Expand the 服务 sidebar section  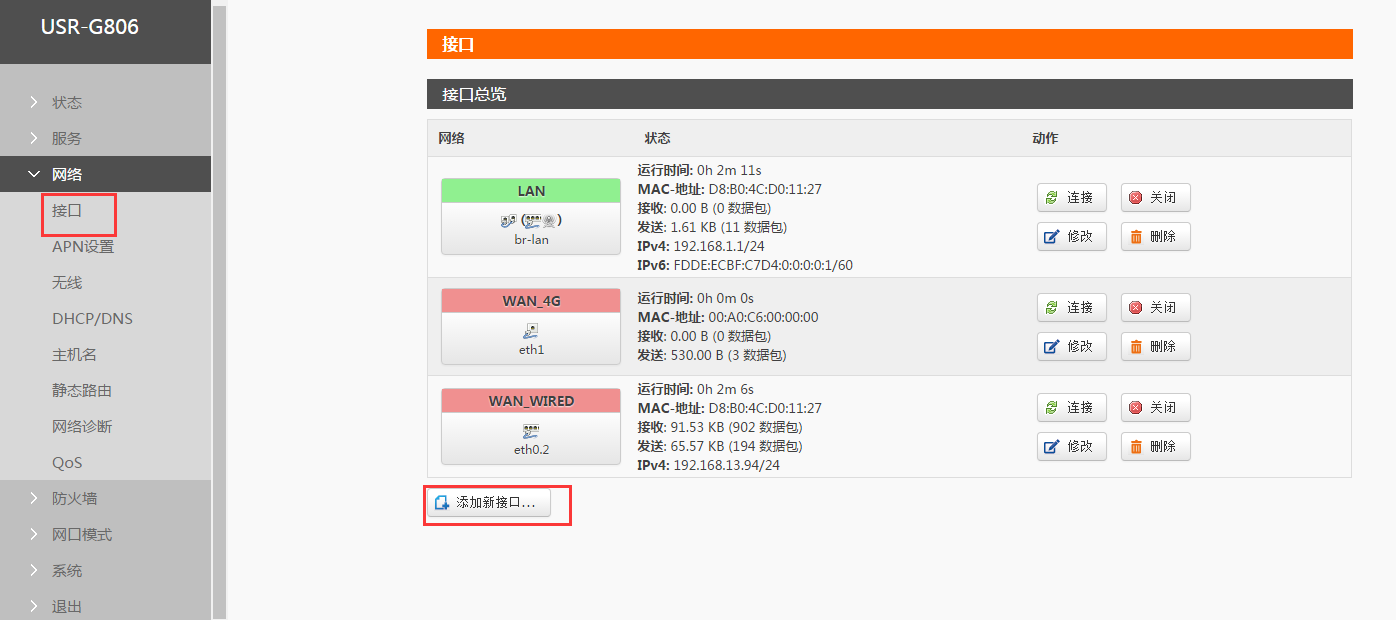click(x=67, y=138)
